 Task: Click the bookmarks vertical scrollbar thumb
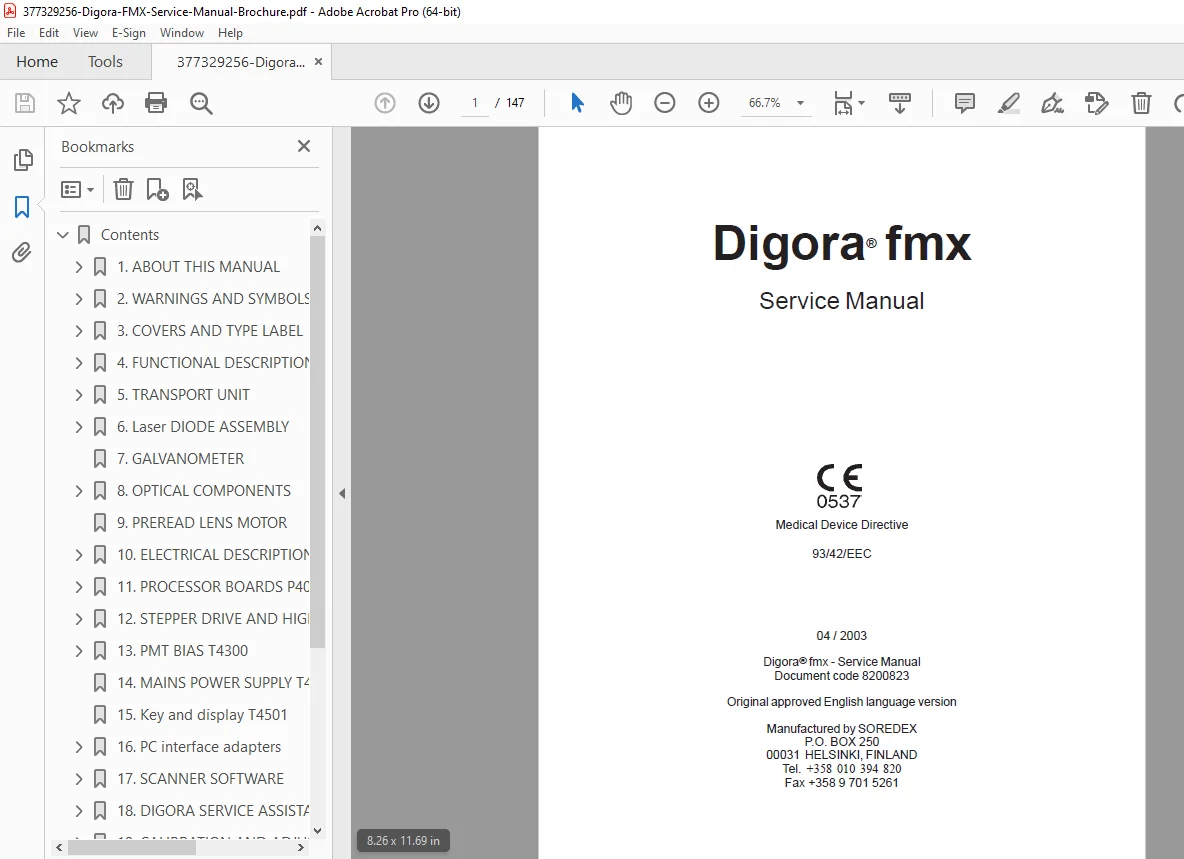[x=317, y=442]
